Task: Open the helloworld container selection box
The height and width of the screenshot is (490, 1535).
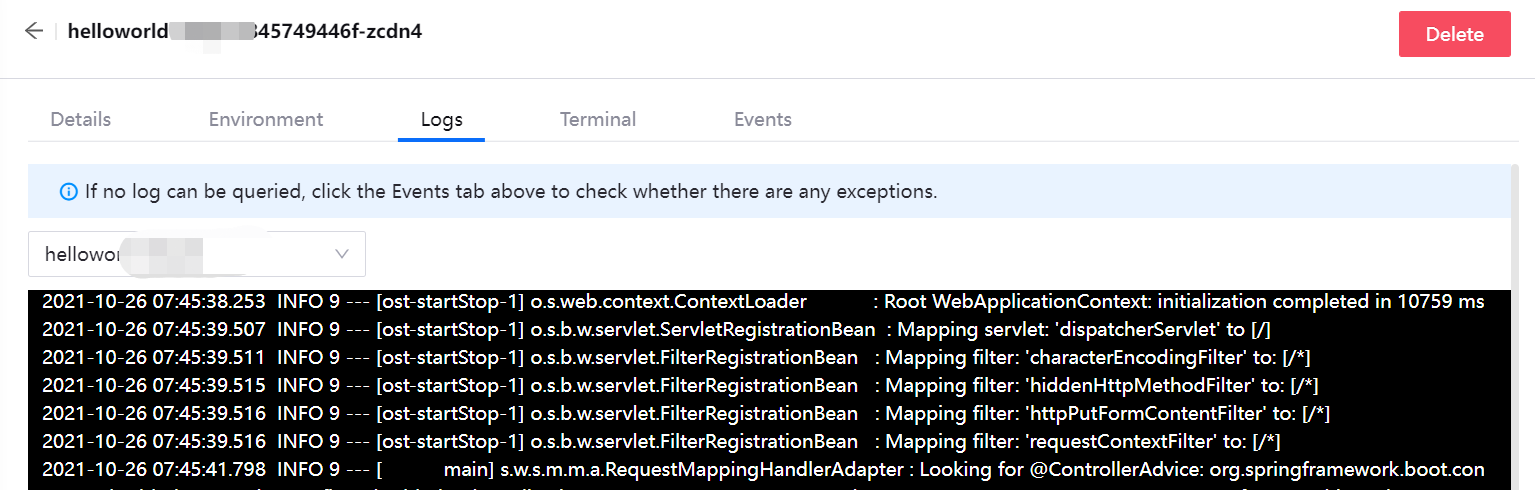Action: 196,254
